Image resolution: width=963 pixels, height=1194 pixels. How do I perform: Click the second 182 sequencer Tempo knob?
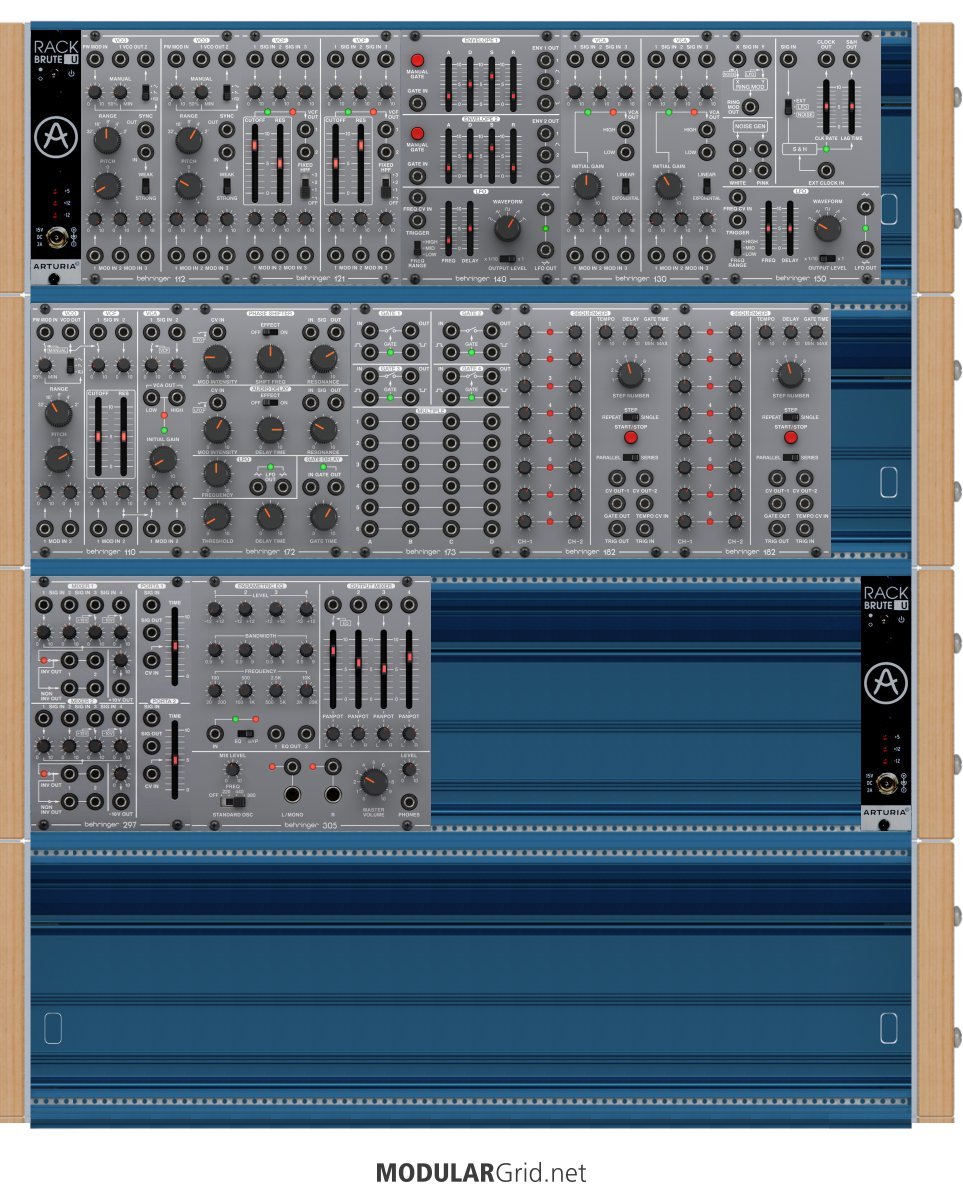click(766, 332)
